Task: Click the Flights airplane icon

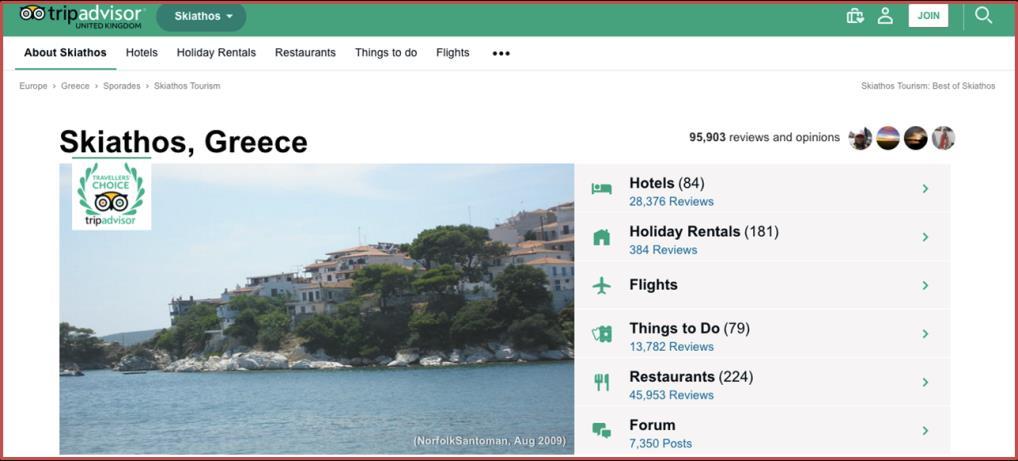Action: click(x=601, y=285)
